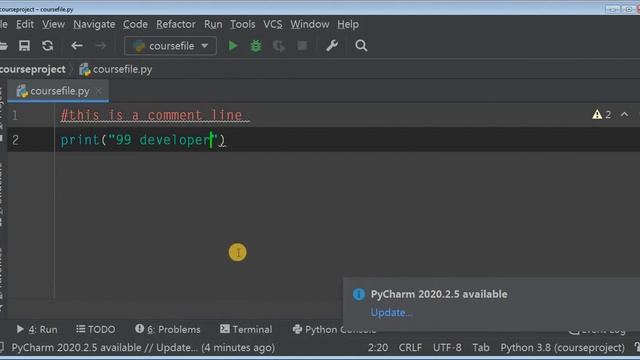Change the UTF-8 file encoding
Viewport: 640px width, 360px height.
447,348
